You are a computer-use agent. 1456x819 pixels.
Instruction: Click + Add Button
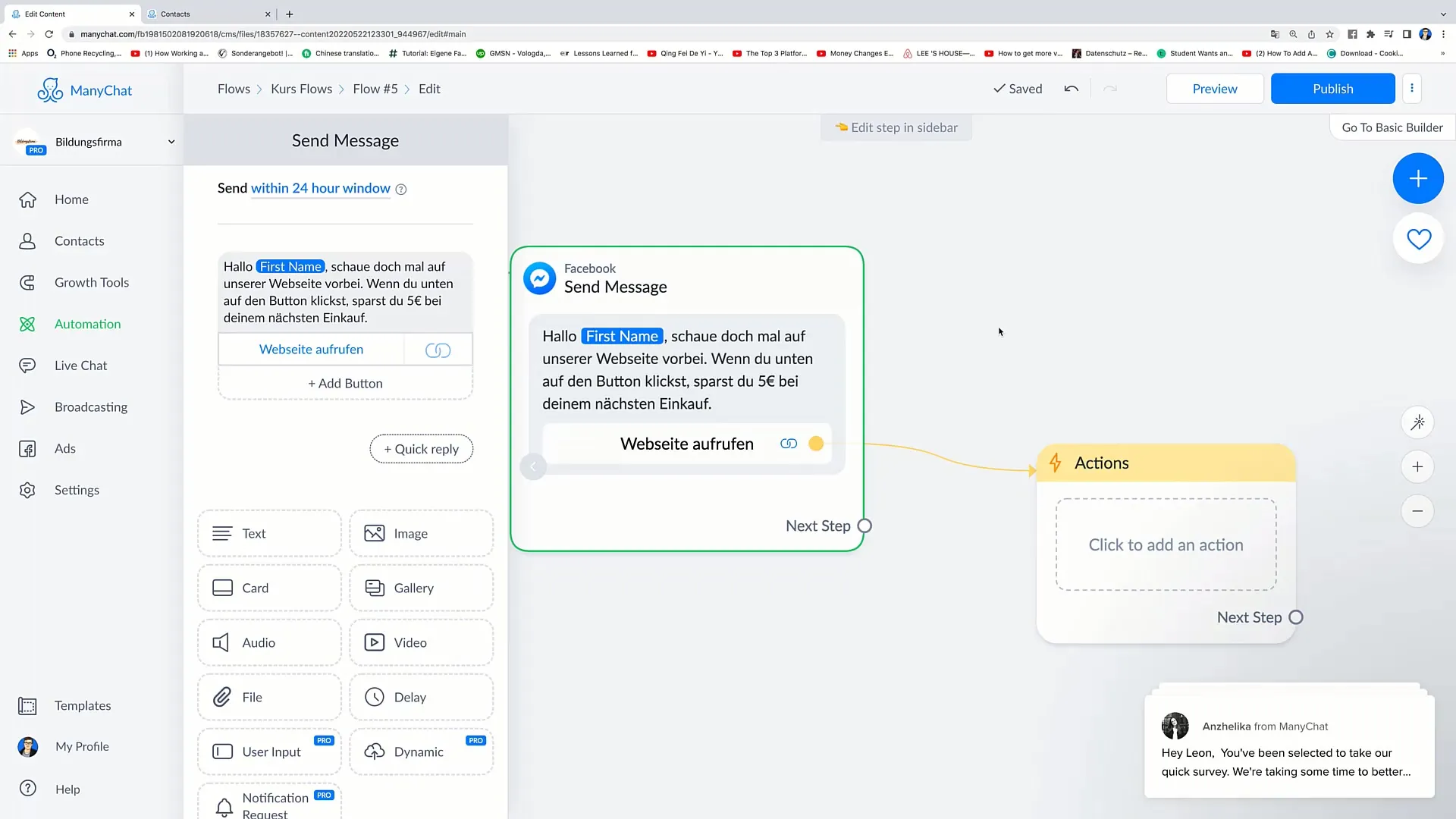coord(345,384)
